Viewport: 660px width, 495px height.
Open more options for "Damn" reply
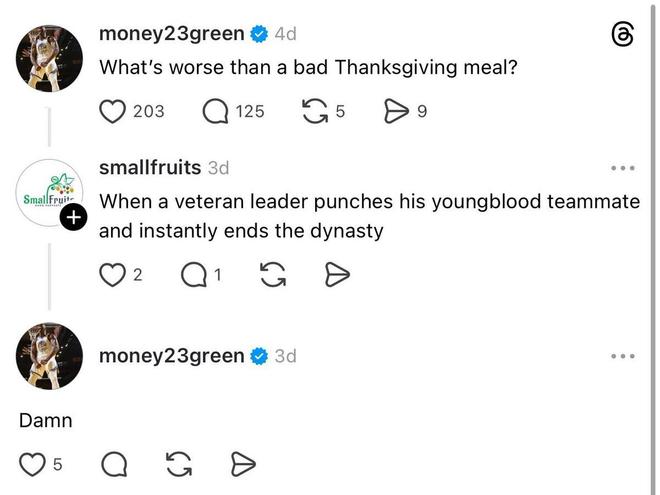(622, 356)
